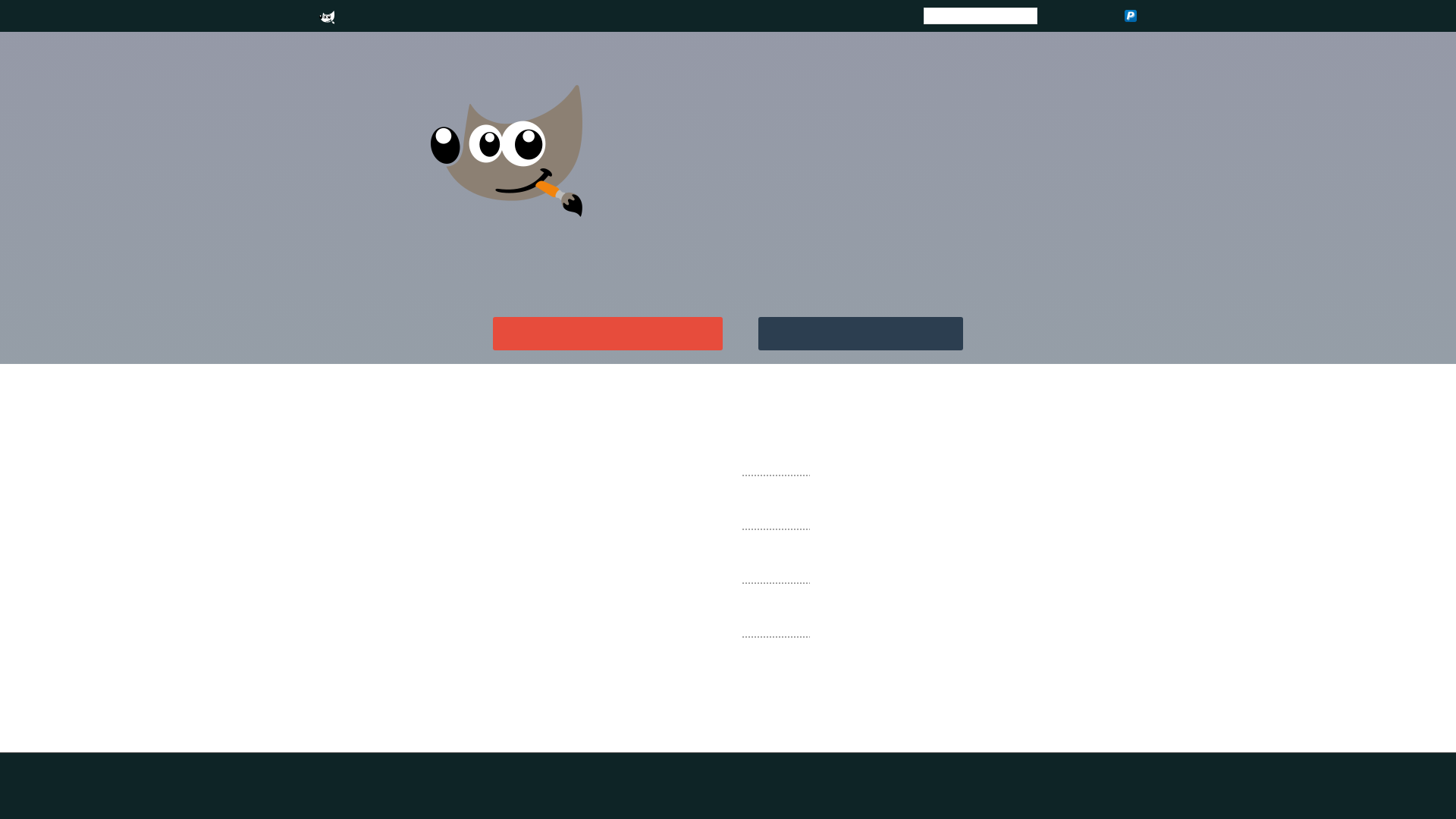Open the fourth dotted-underlined link
The width and height of the screenshot is (1456, 819).
[776, 632]
